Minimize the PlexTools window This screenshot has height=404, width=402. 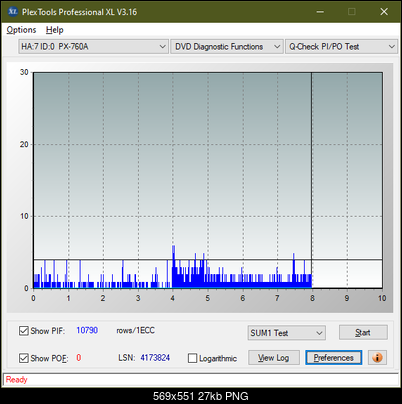click(x=320, y=12)
